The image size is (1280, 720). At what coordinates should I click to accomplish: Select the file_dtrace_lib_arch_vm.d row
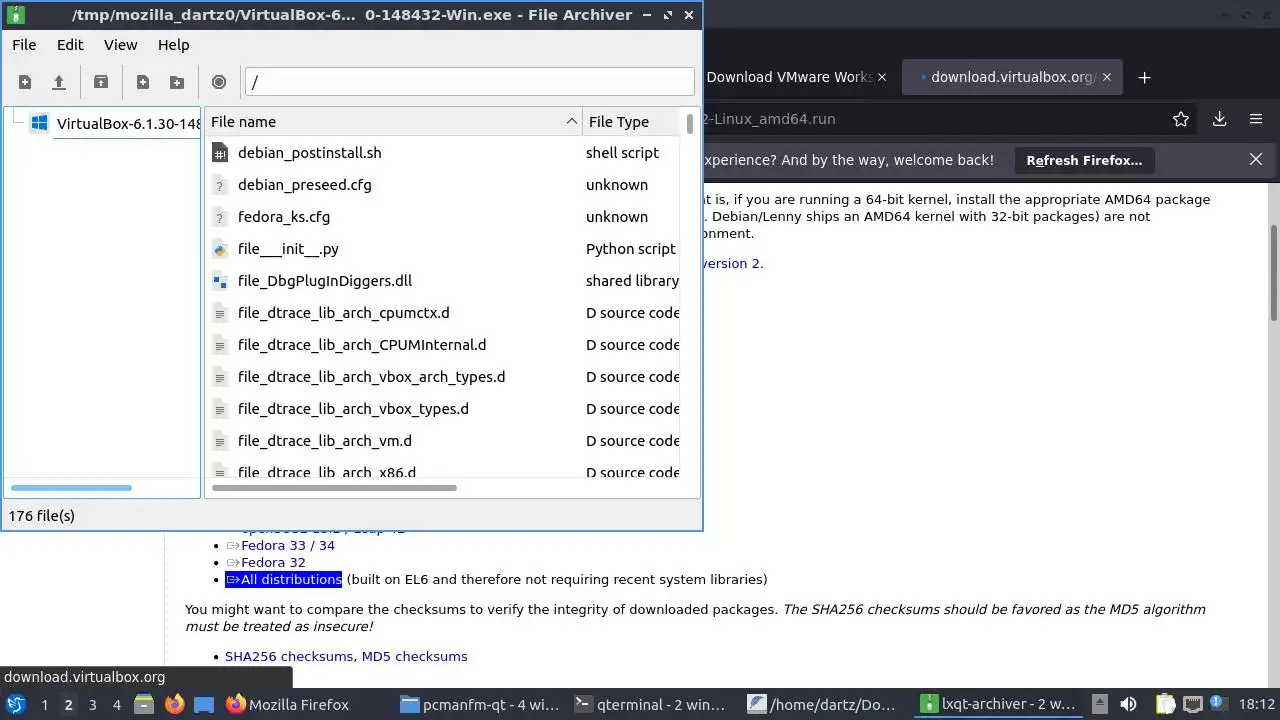pyautogui.click(x=444, y=441)
